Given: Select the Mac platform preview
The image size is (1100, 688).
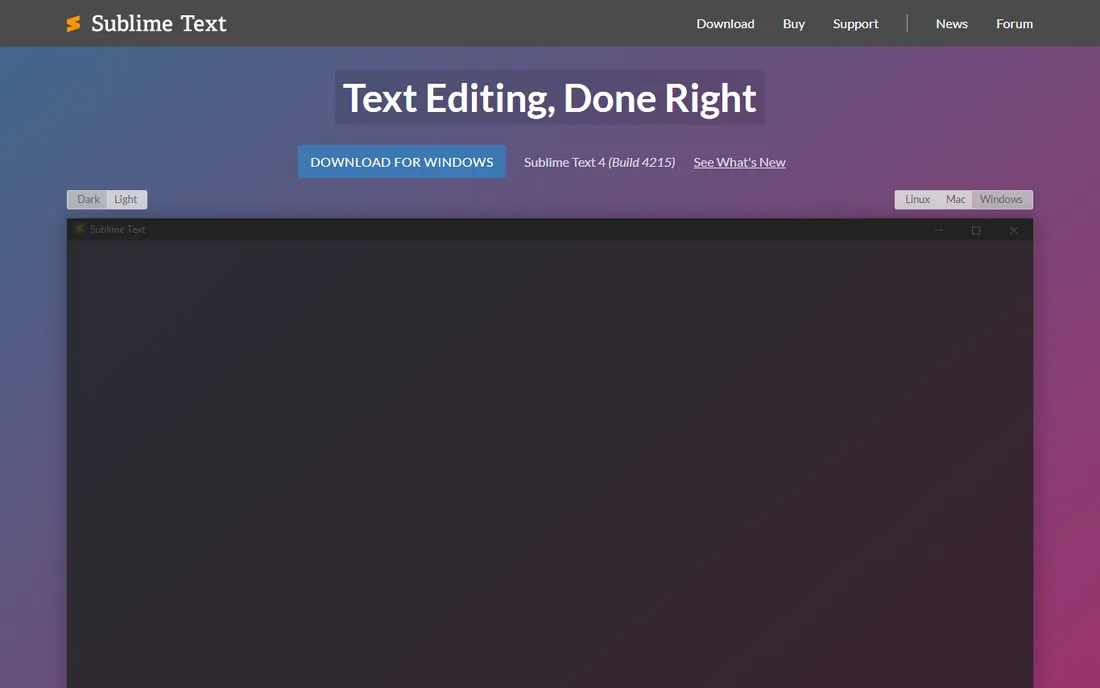Looking at the screenshot, I should click(x=955, y=199).
